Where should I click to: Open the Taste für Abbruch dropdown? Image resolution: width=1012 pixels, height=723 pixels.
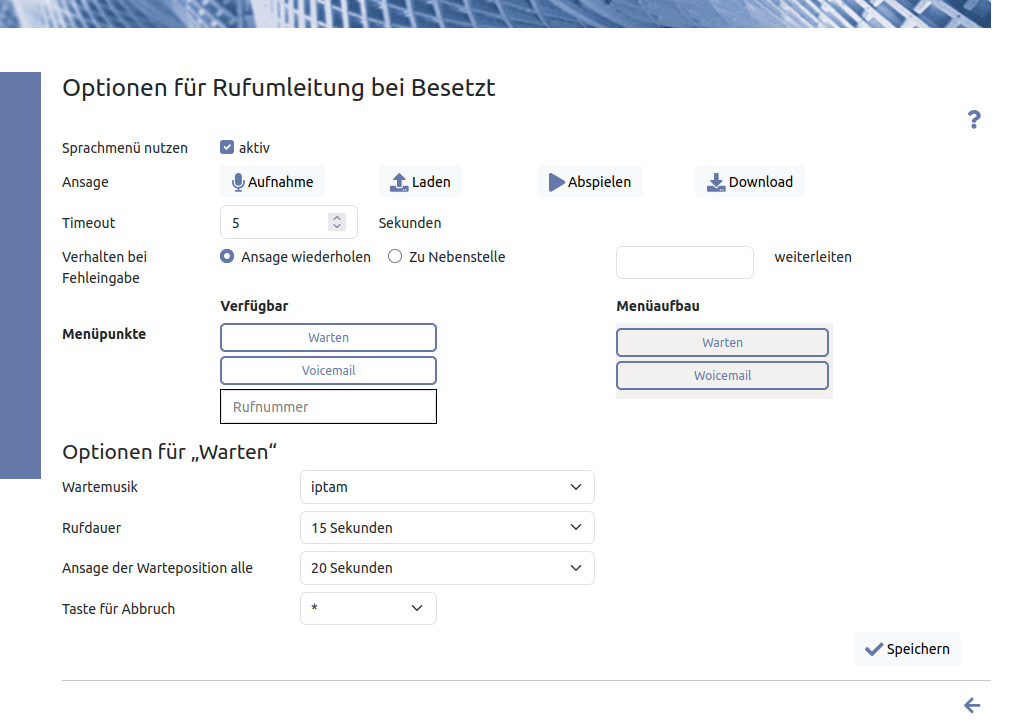coord(368,608)
